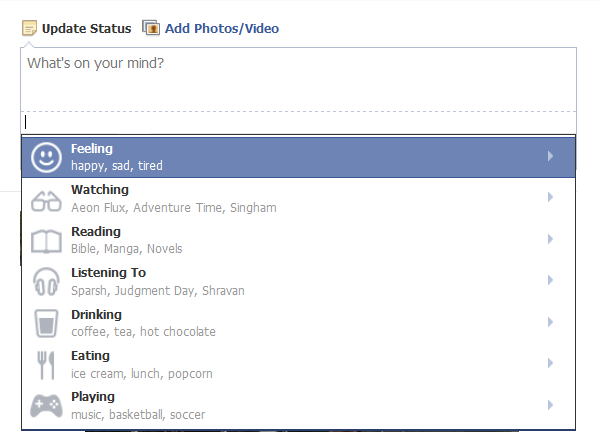Select the Watching menu entry label
The image size is (603, 432).
(100, 190)
